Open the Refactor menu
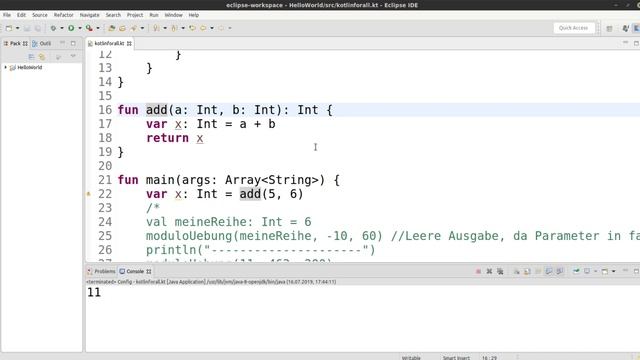640x360 pixels. (x=64, y=15)
